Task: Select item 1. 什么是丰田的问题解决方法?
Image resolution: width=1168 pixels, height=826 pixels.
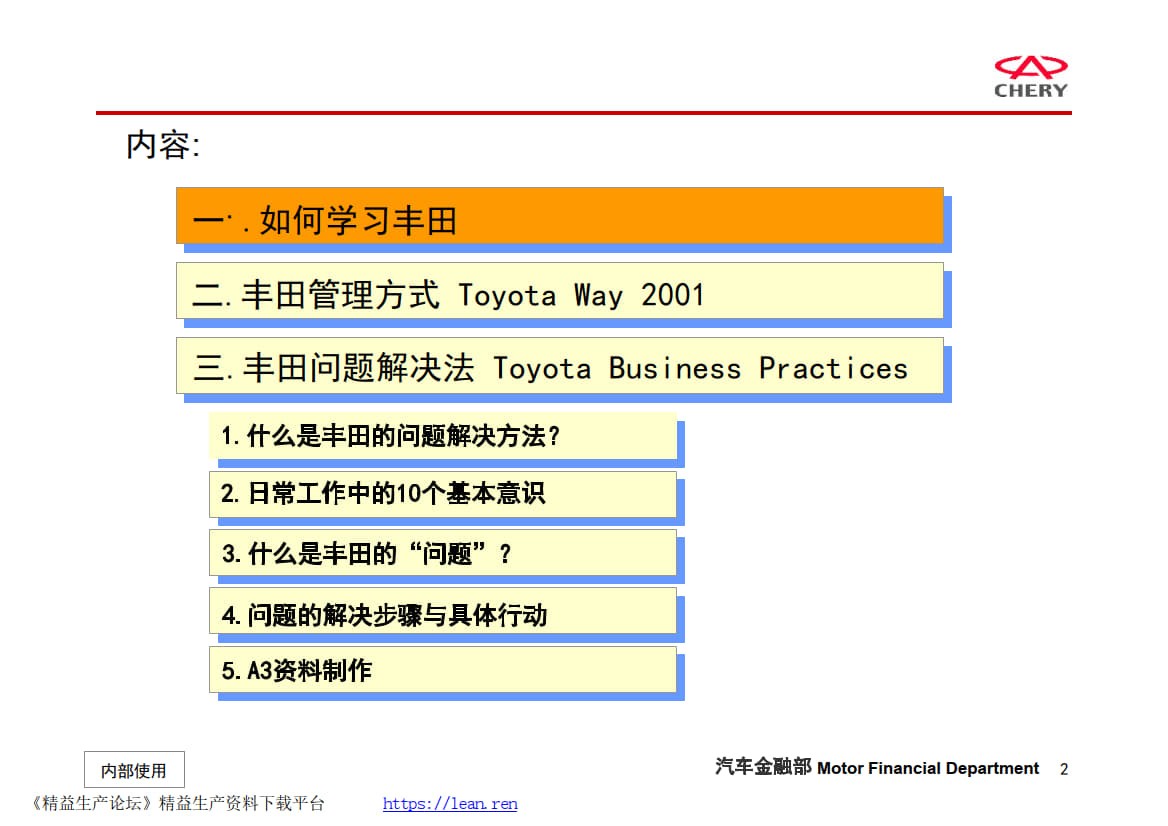Action: [442, 436]
